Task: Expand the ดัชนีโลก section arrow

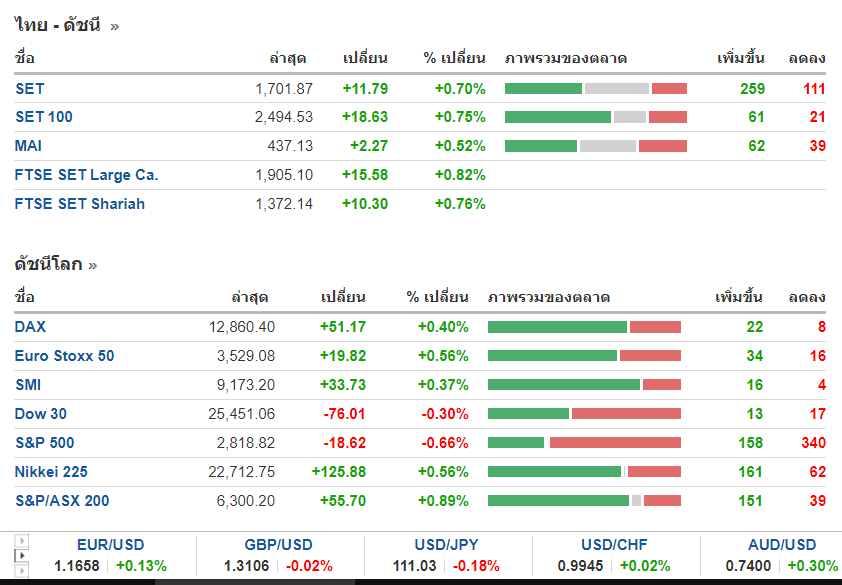Action: 93,265
